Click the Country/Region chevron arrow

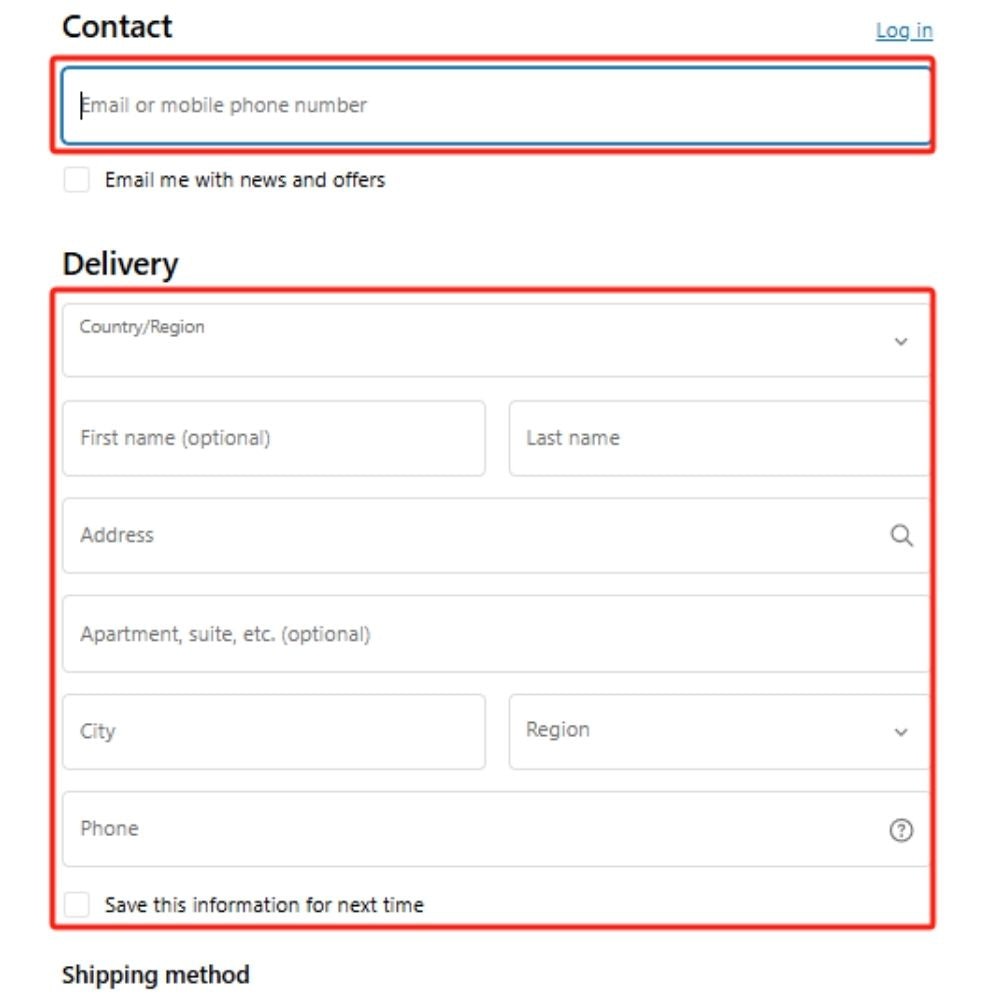[901, 342]
